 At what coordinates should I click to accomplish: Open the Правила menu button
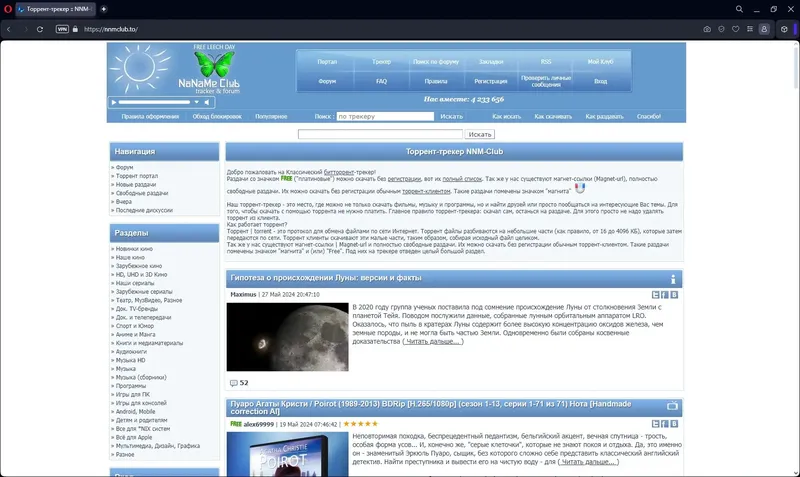pyautogui.click(x=436, y=81)
